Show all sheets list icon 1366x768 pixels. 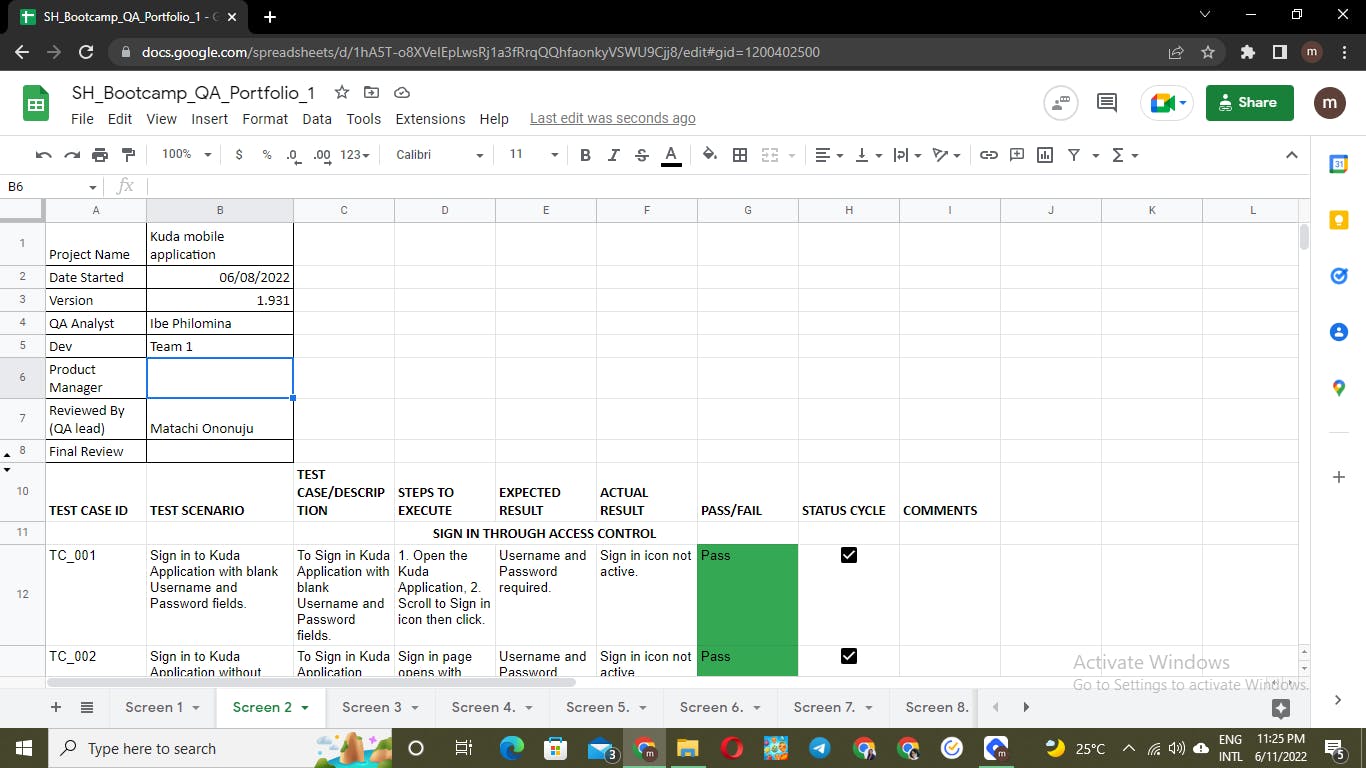pyautogui.click(x=87, y=707)
